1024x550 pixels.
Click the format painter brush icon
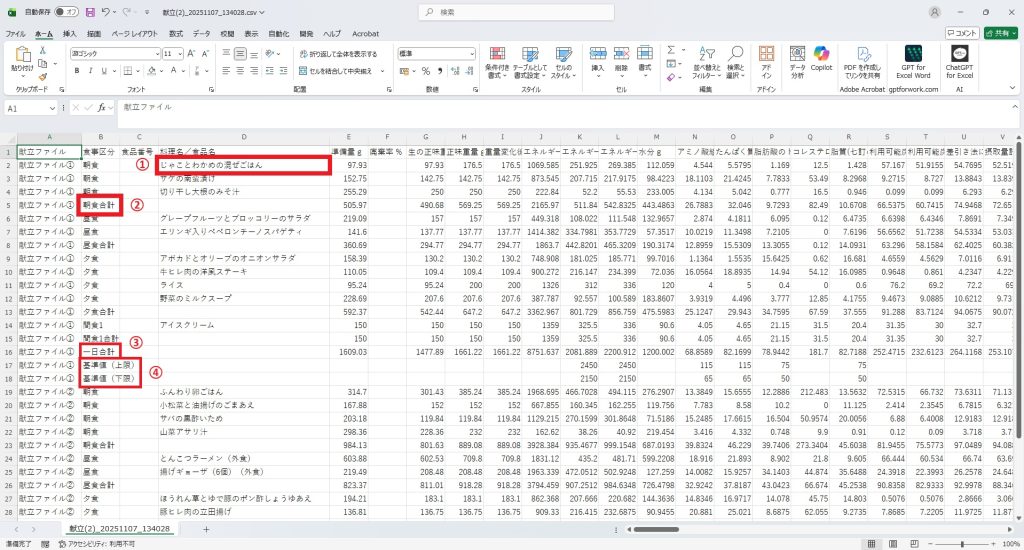42,76
